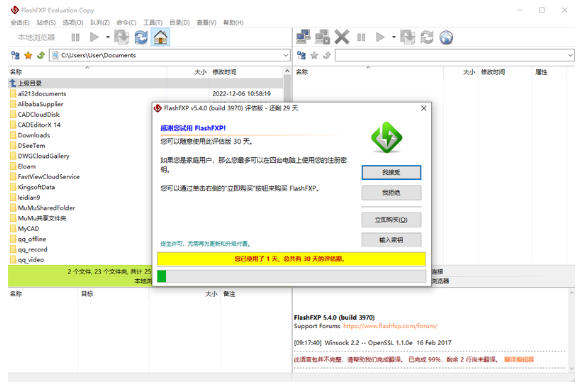
Task: Open local favorites with the orange star
Action: pos(28,55)
